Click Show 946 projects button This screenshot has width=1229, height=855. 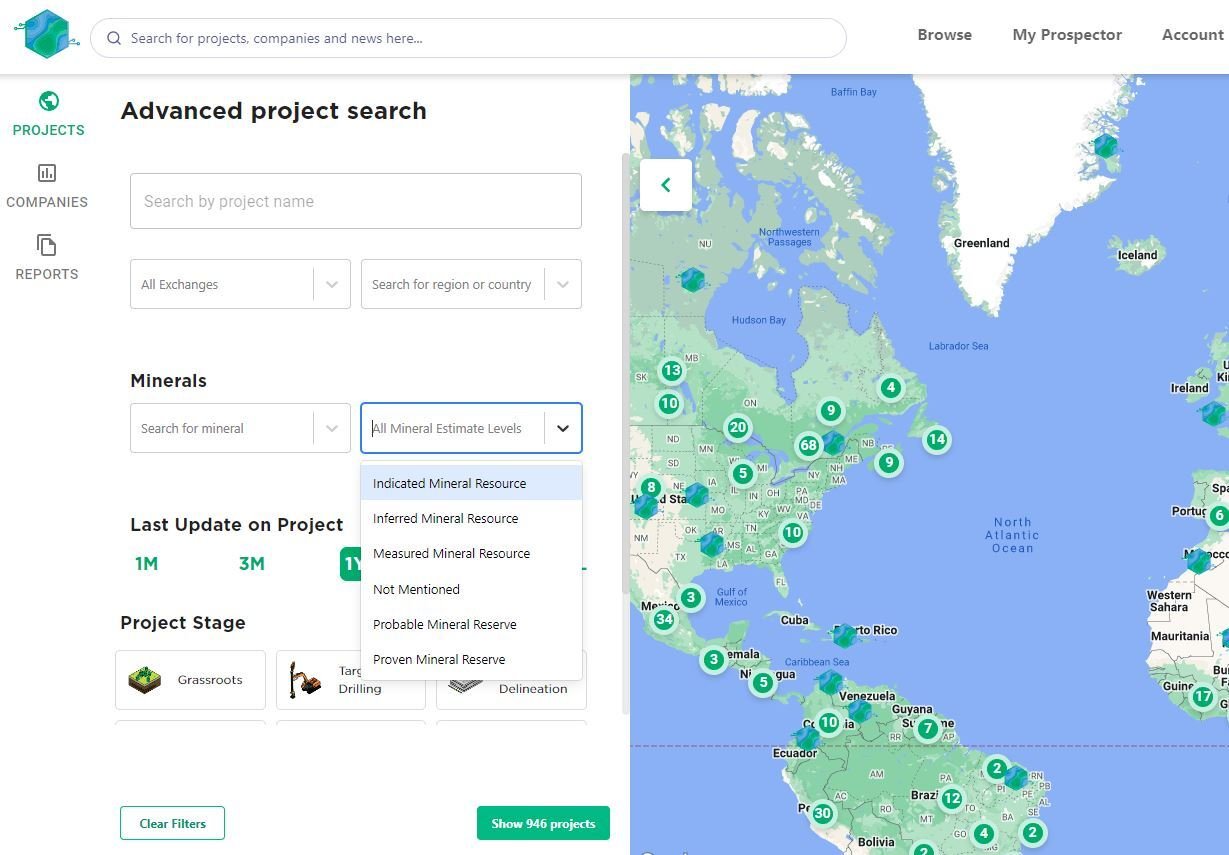[x=543, y=823]
